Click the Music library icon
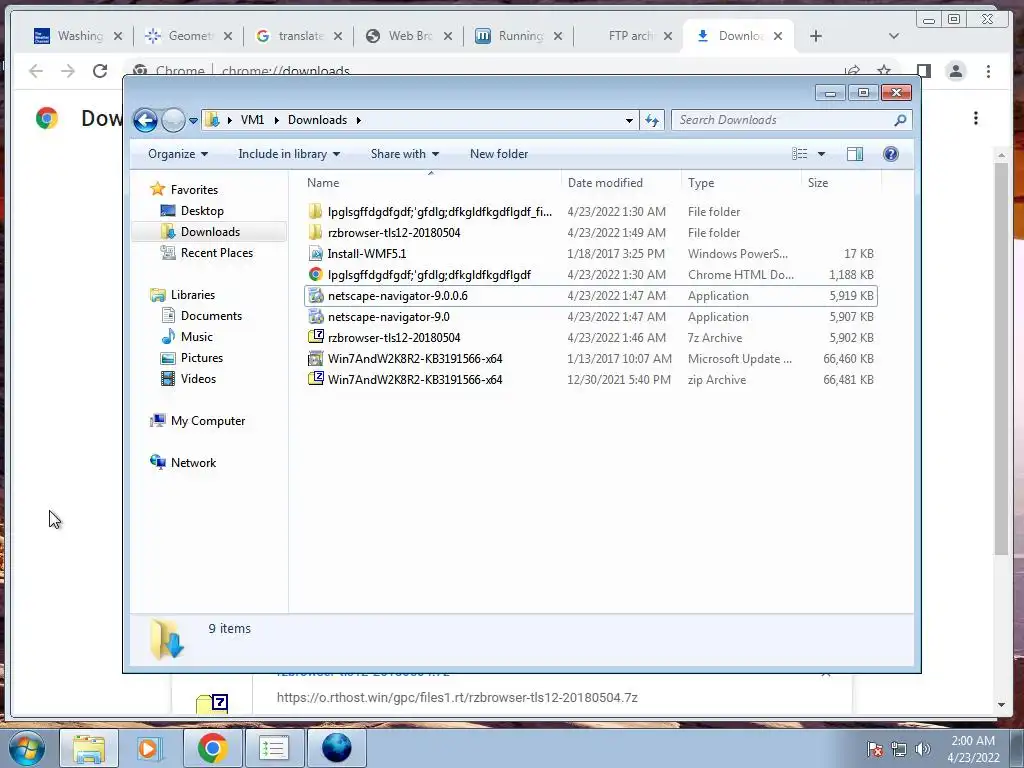The image size is (1024, 768). [168, 337]
